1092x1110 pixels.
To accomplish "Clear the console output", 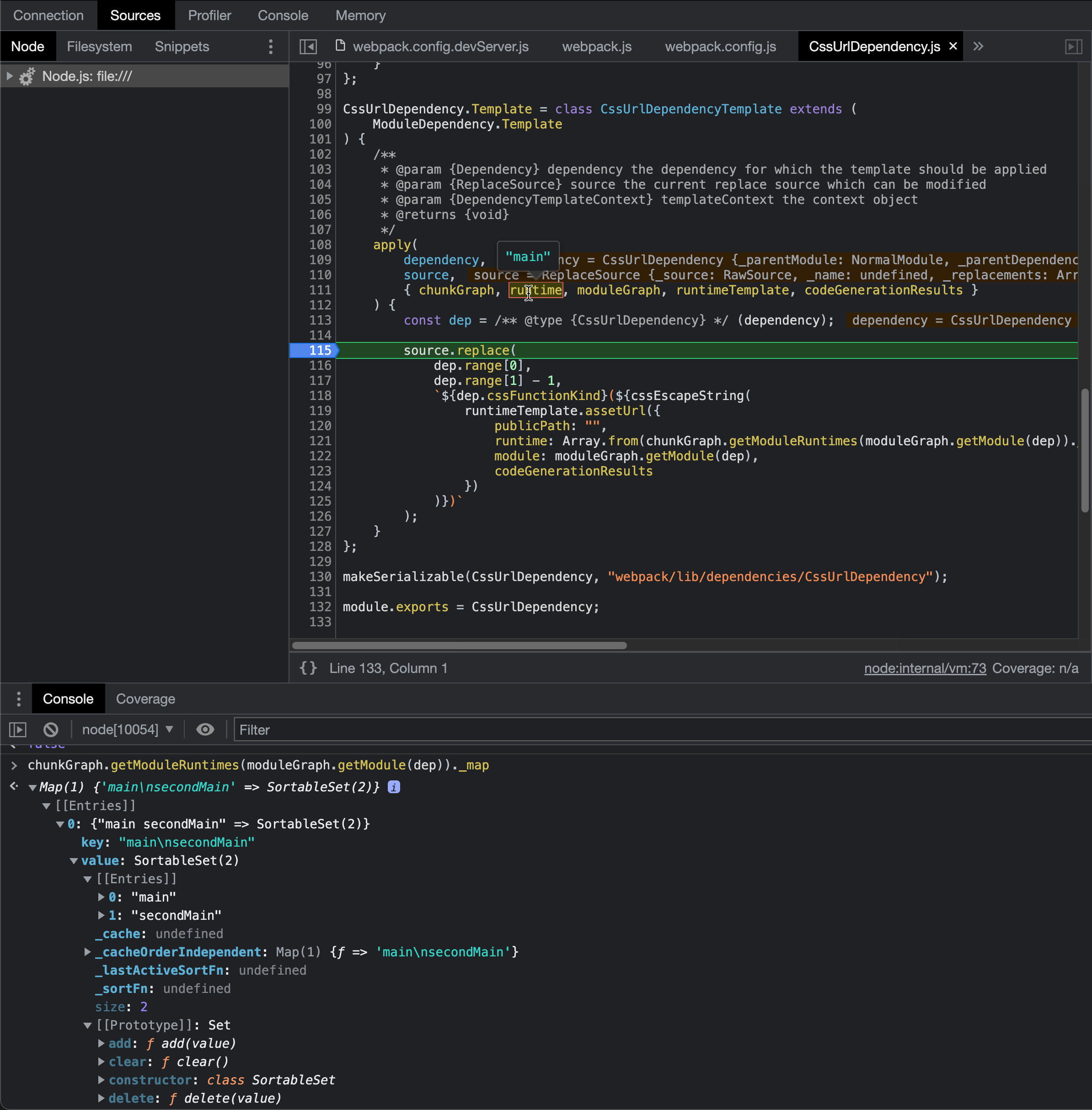I will (50, 729).
